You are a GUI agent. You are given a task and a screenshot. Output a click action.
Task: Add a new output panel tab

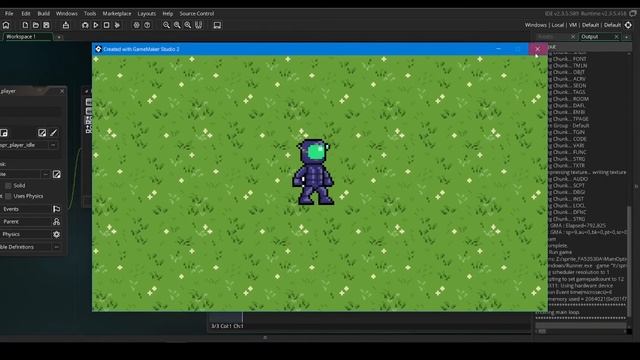click(627, 37)
